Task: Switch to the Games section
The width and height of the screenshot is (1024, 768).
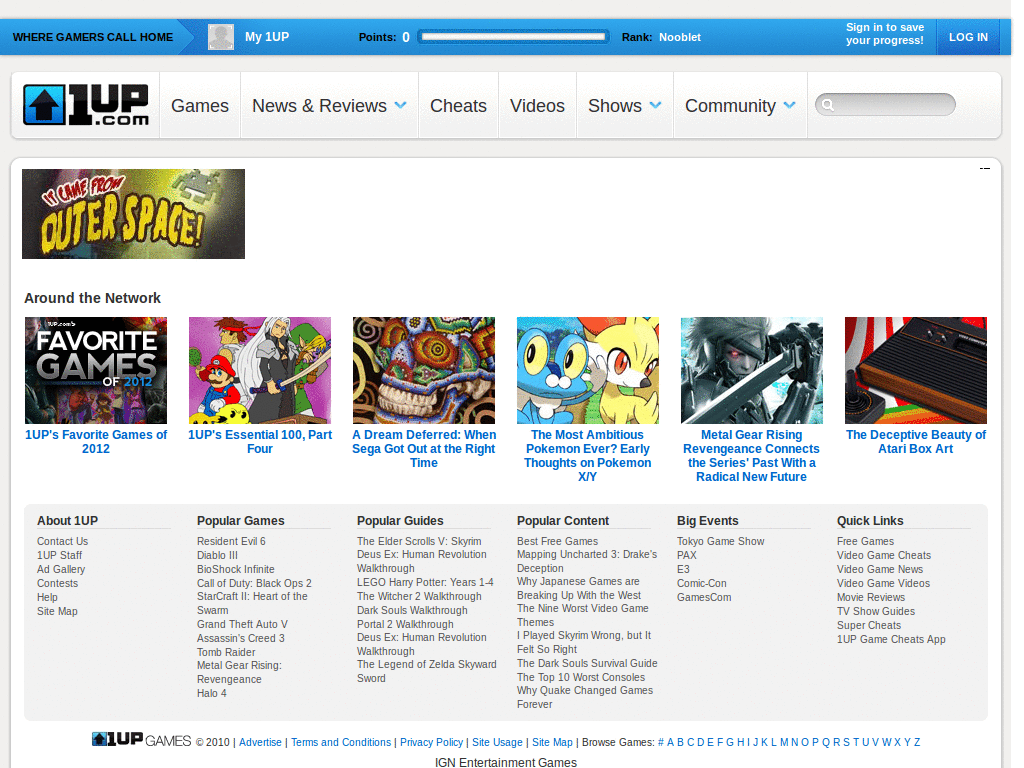Action: coord(200,105)
